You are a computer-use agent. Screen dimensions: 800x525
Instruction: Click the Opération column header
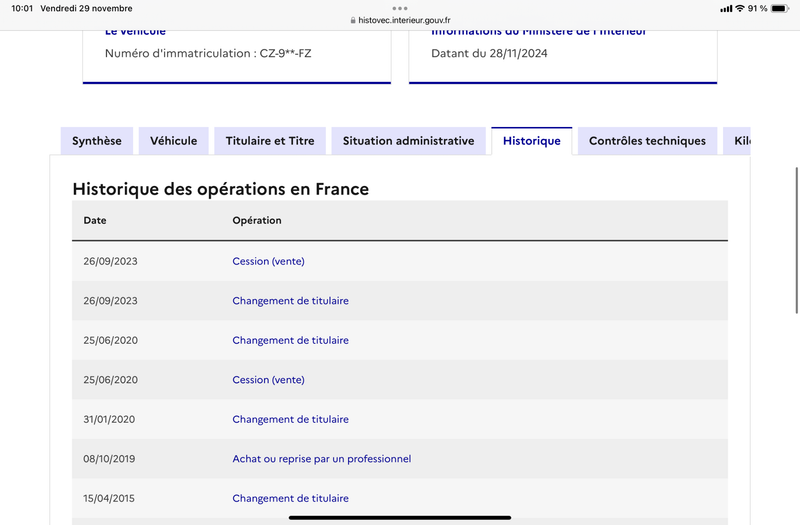point(257,220)
